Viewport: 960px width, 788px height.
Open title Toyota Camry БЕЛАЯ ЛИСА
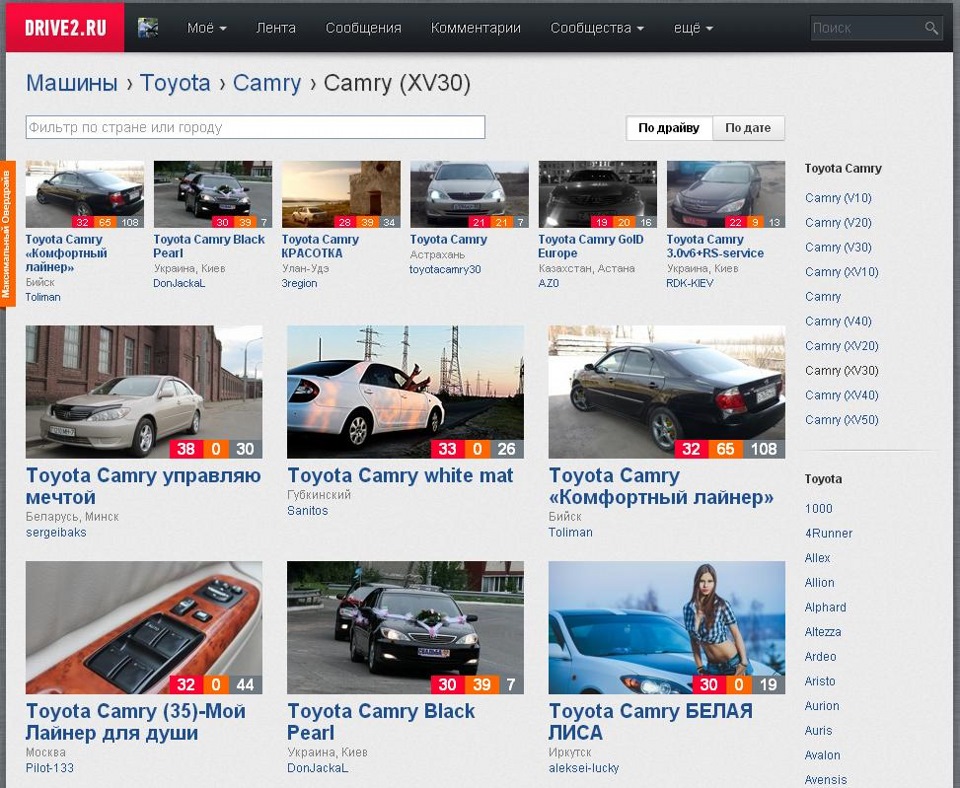pos(651,722)
